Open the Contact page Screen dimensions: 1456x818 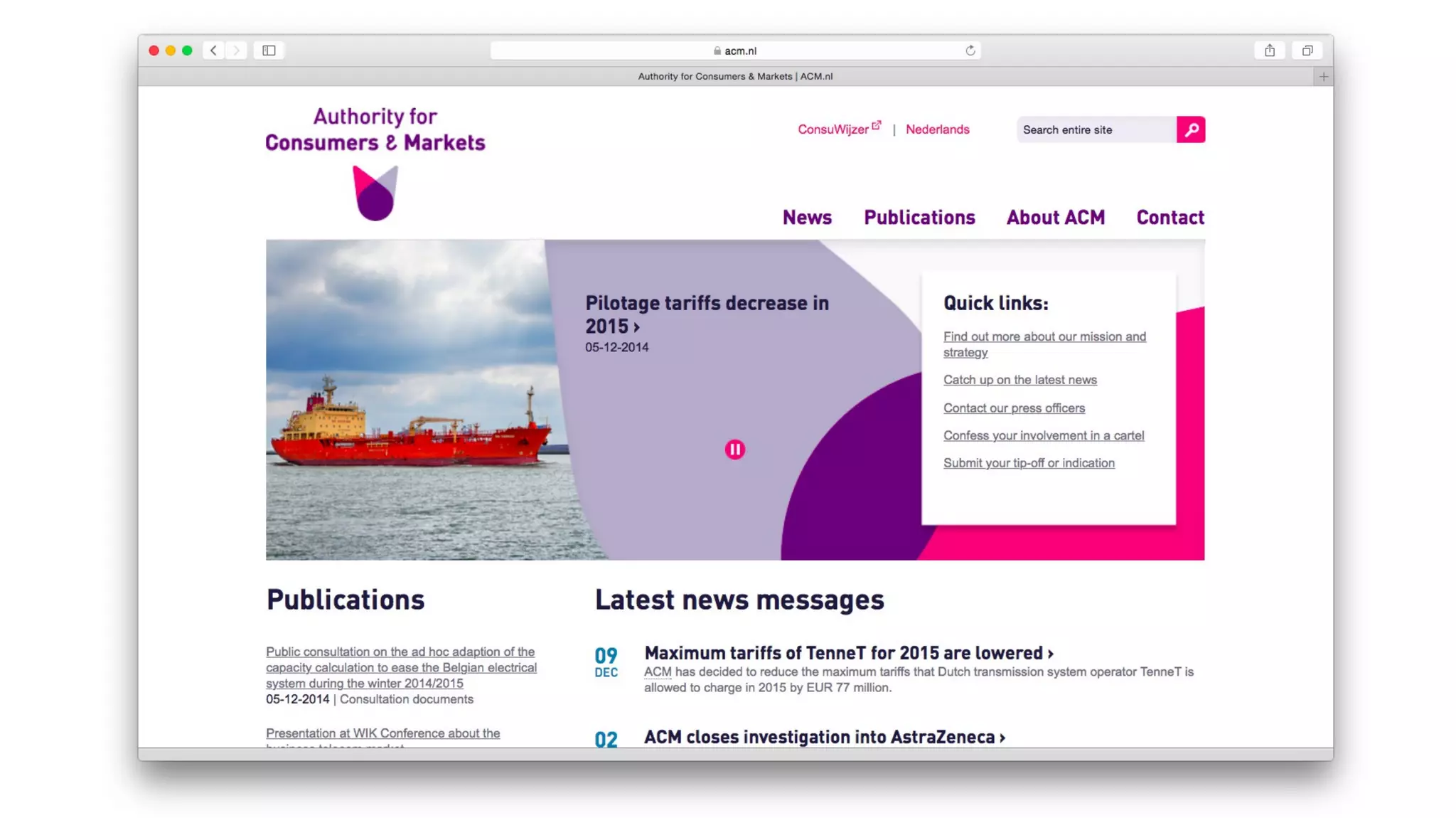(x=1169, y=218)
